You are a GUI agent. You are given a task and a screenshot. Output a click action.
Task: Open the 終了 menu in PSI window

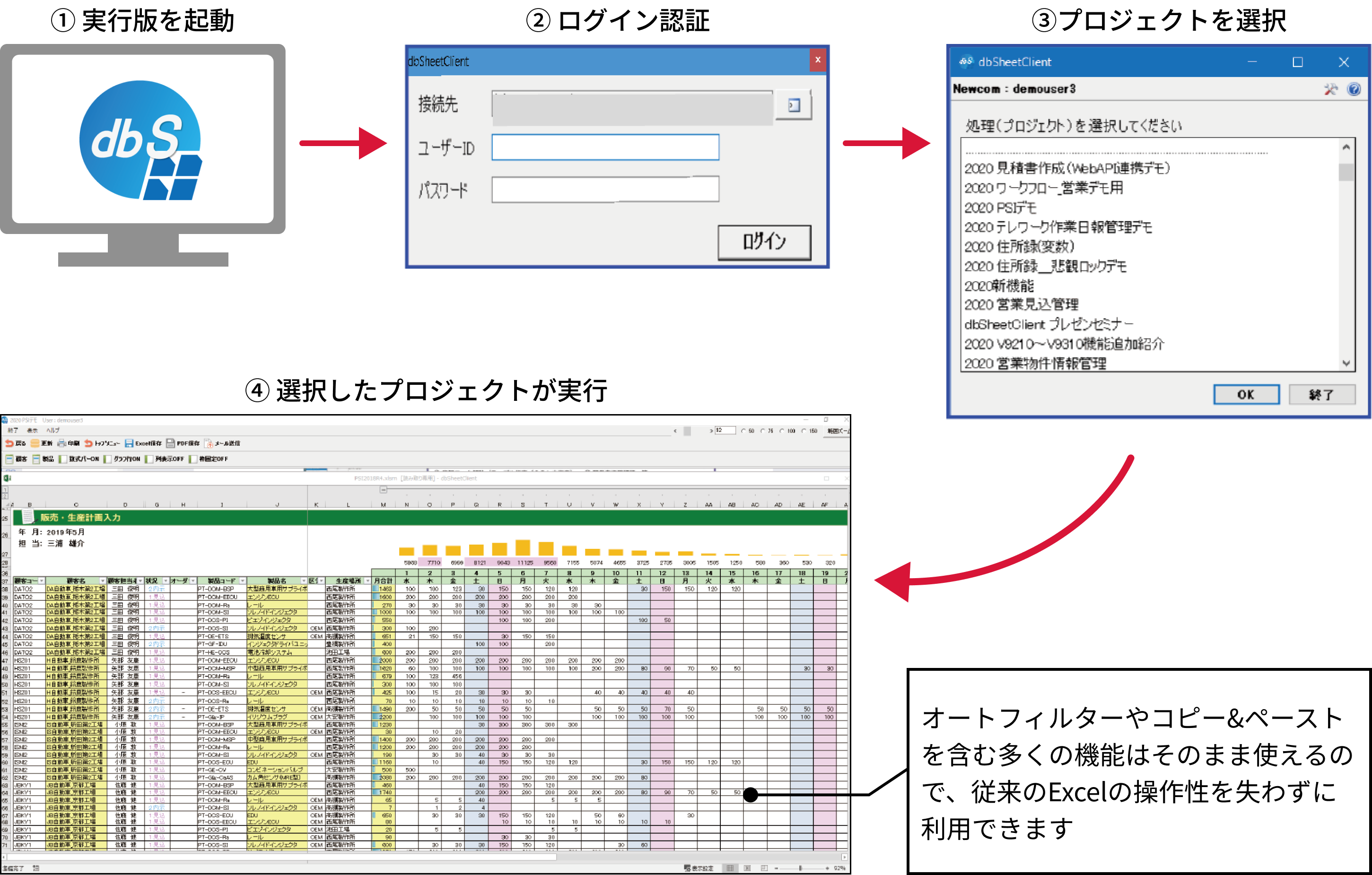click(13, 431)
